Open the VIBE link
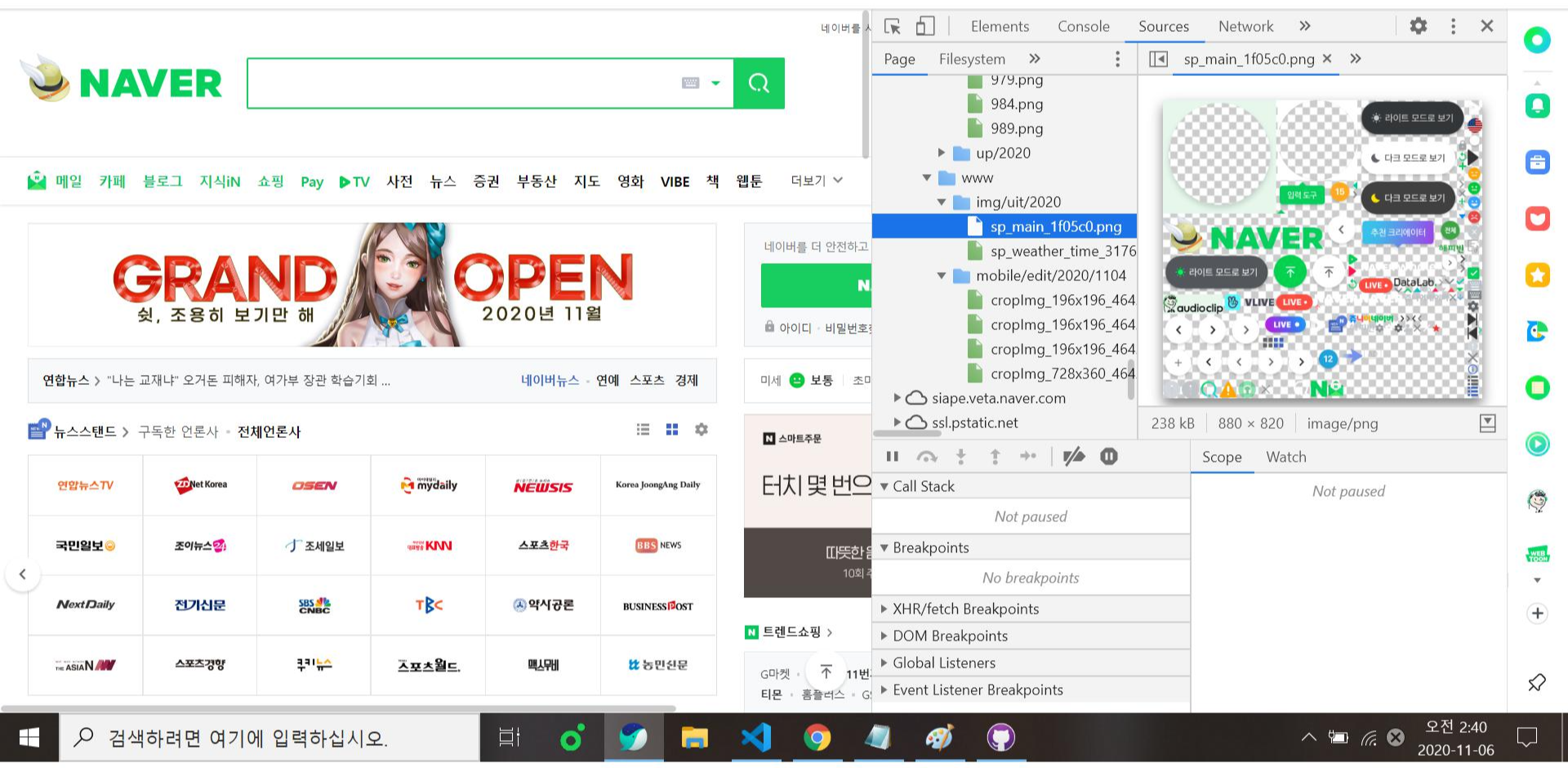 point(675,181)
